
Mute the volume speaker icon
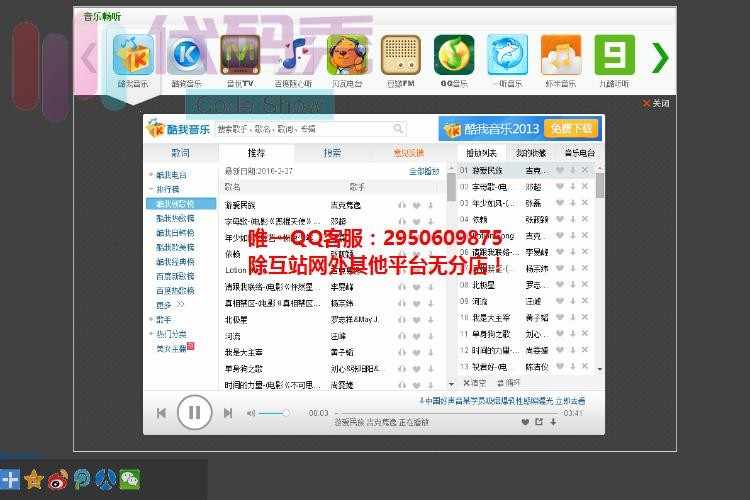251,413
